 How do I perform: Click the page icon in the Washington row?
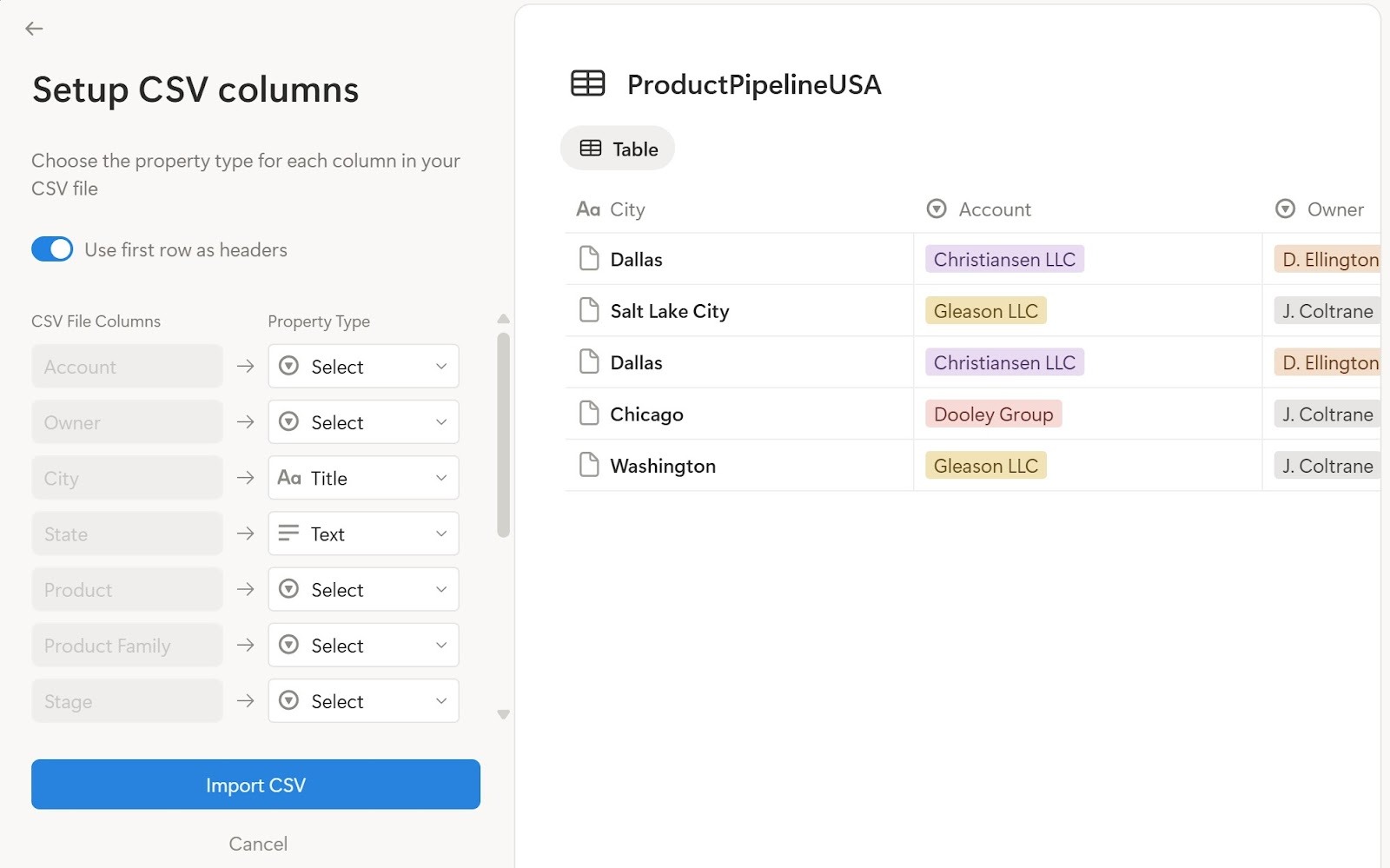coord(589,465)
